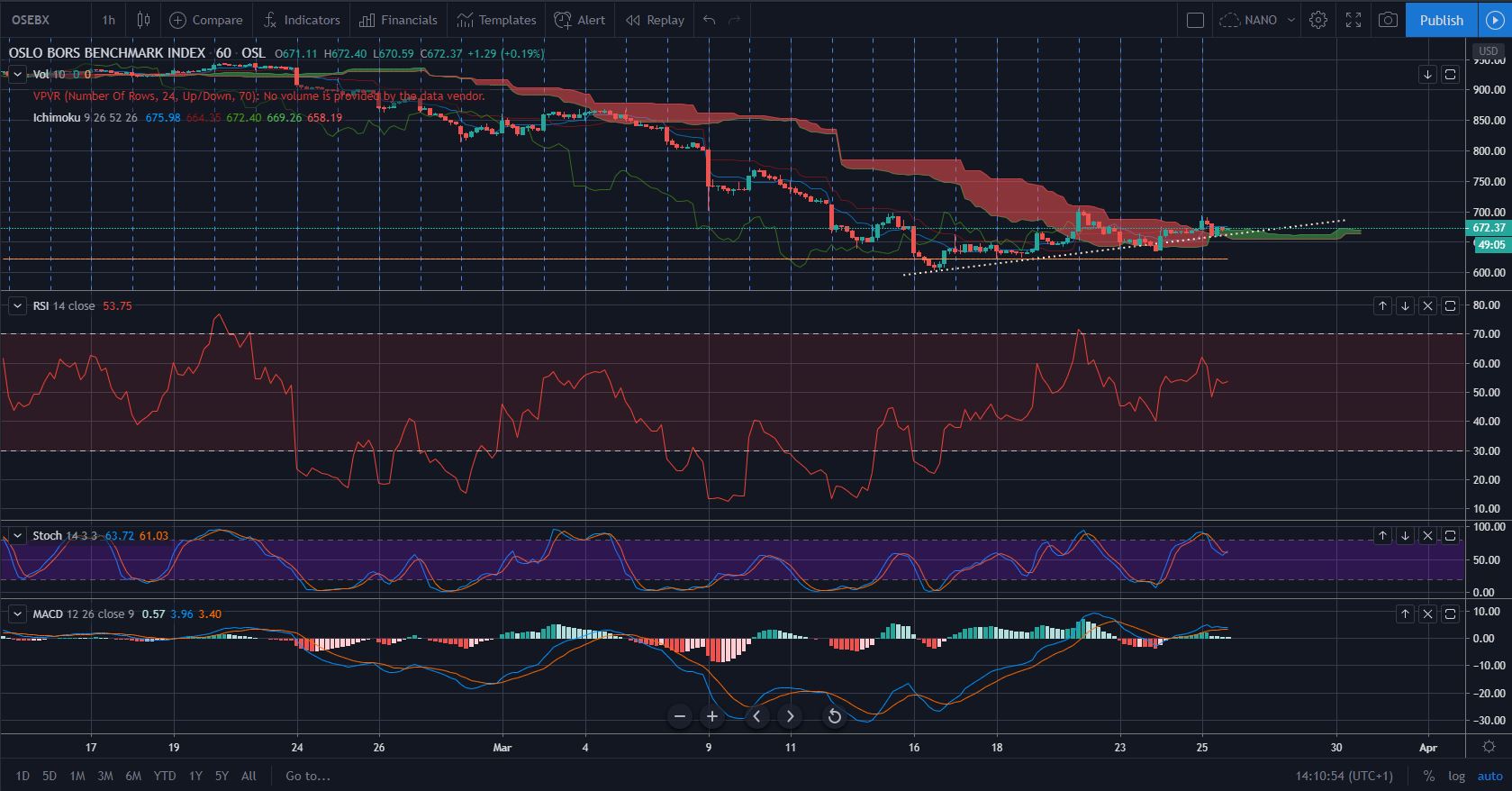Collapse the Stoch legend arrow
The height and width of the screenshot is (791, 1512).
tap(17, 536)
